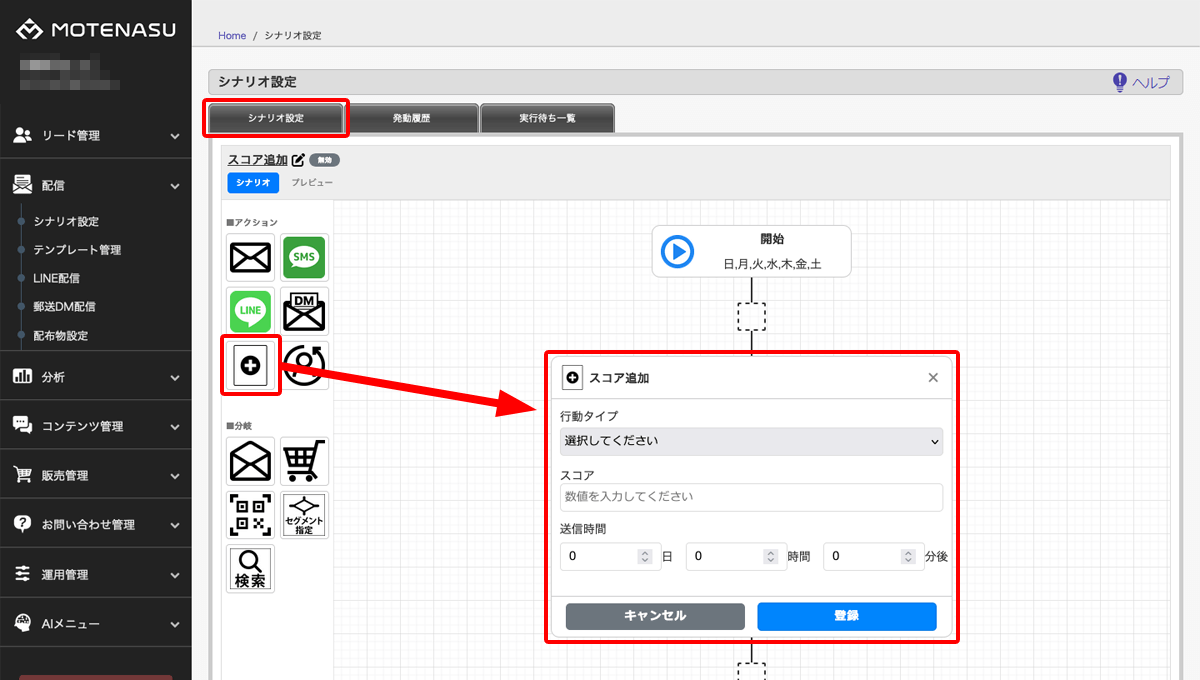
Task: Open the ヘルプ help link
Action: click(1141, 83)
